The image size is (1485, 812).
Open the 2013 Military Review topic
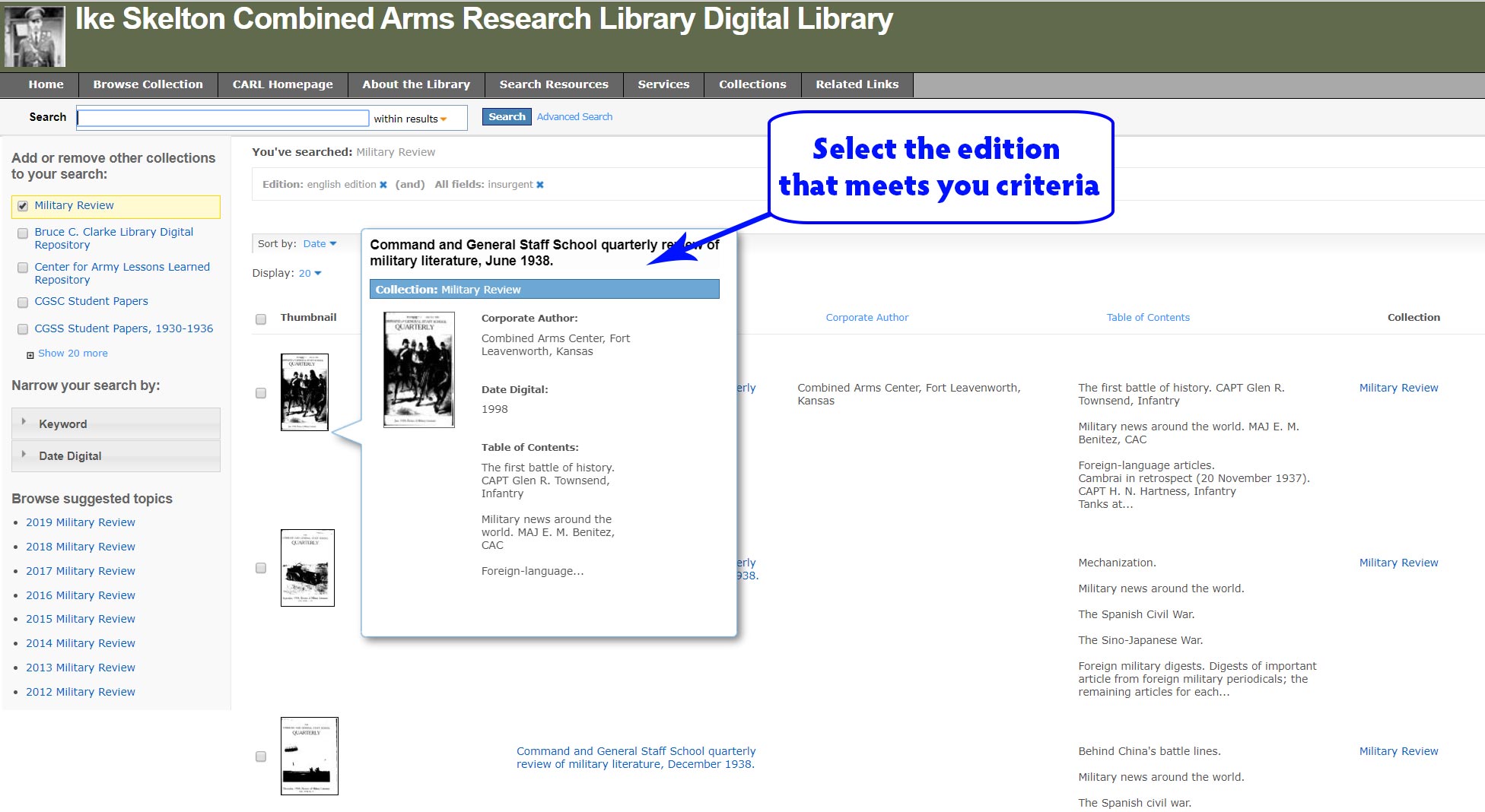[x=81, y=668]
